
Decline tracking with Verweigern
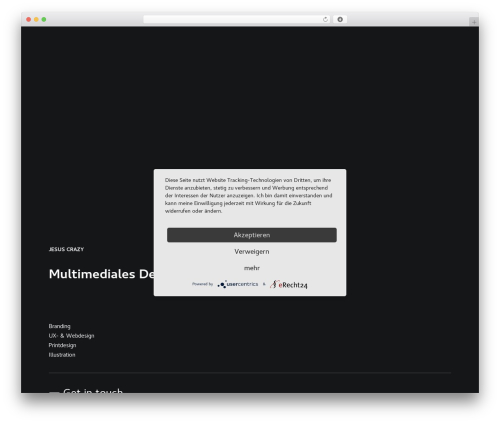pos(252,252)
